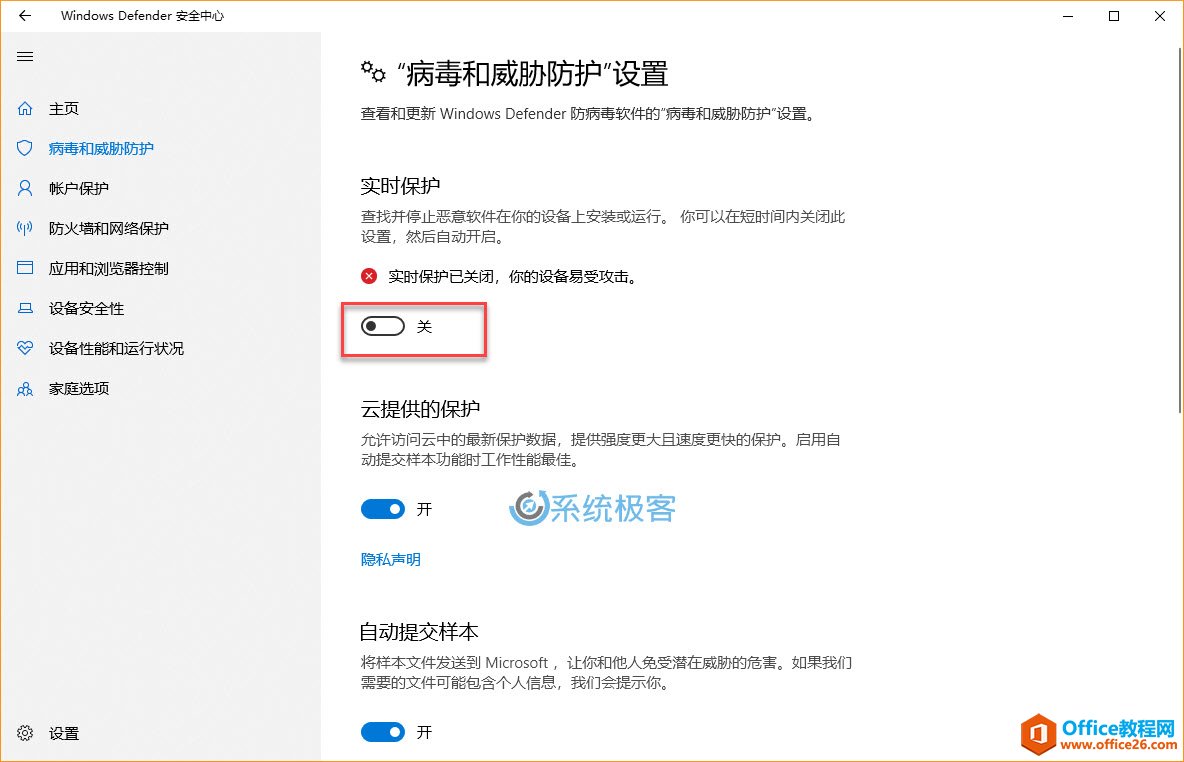Click the laptop icon for 设备安全性

point(25,308)
